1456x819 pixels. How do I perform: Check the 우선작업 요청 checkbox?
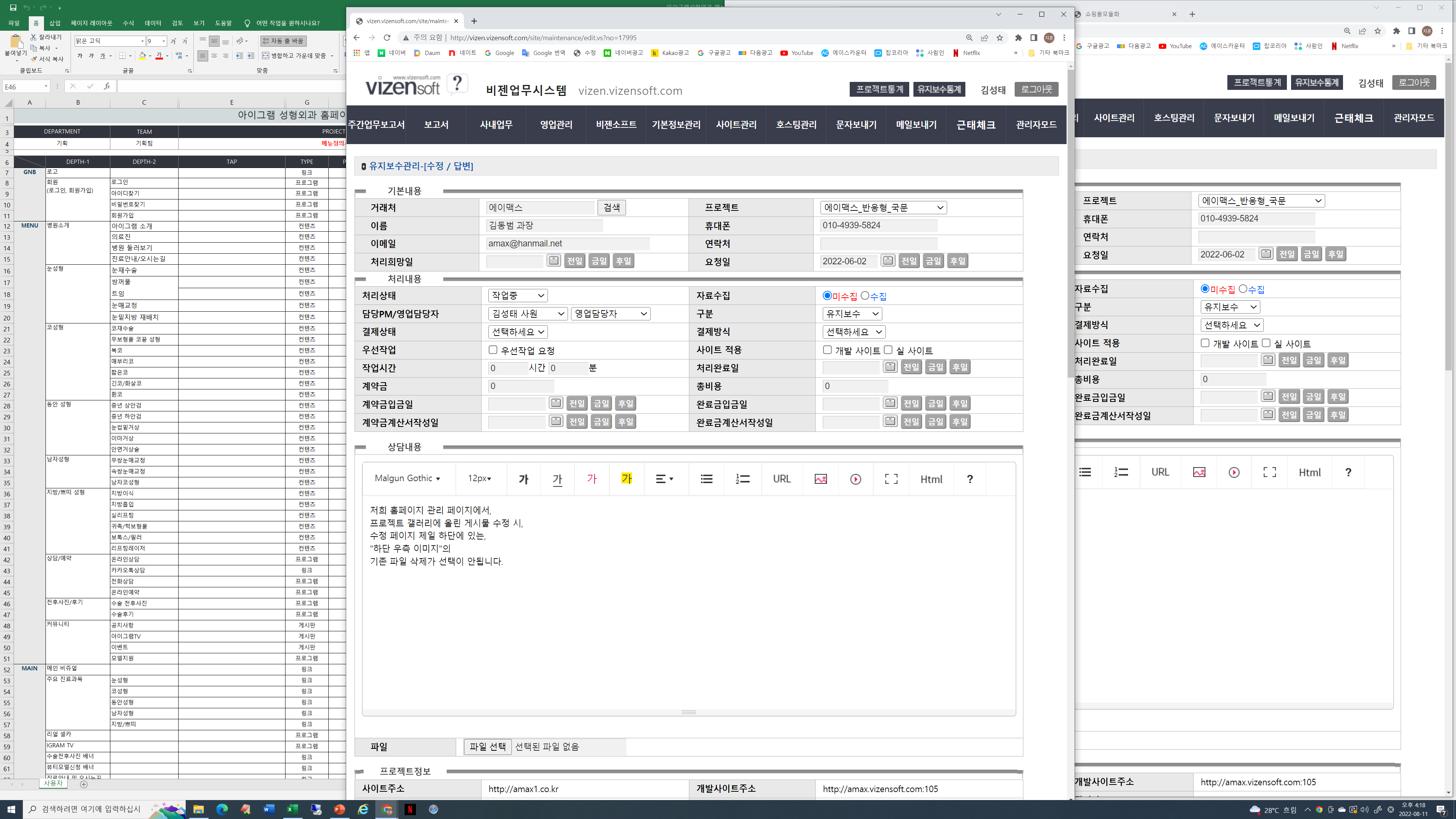(493, 350)
